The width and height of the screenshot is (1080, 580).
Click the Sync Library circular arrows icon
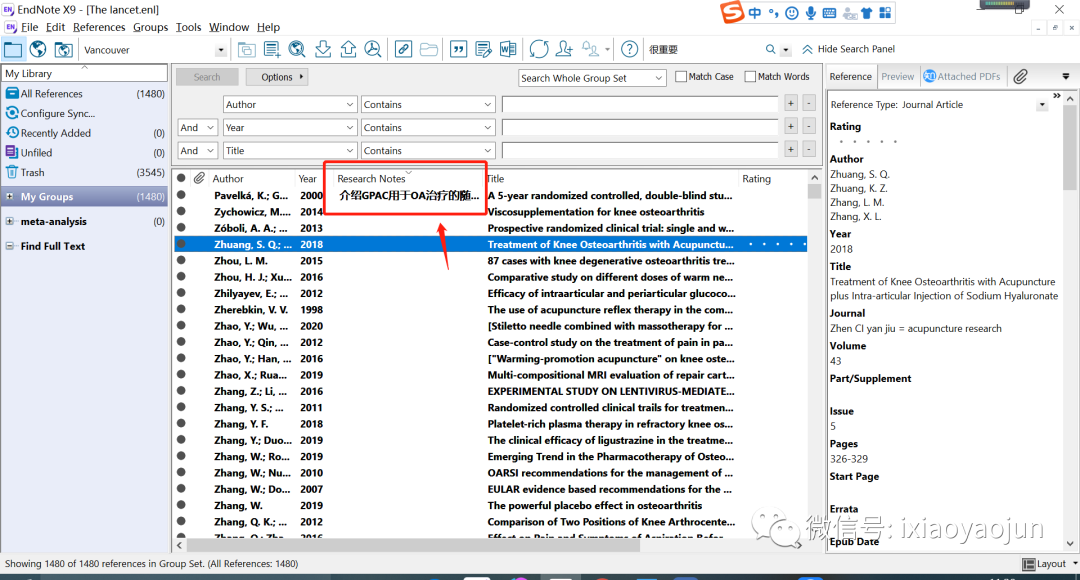539,50
